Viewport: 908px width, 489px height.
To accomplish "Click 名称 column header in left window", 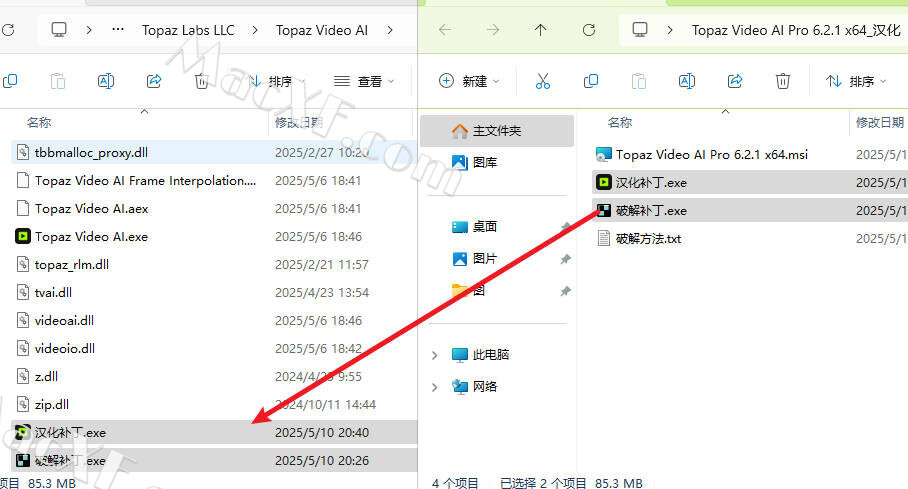I will pos(39,122).
